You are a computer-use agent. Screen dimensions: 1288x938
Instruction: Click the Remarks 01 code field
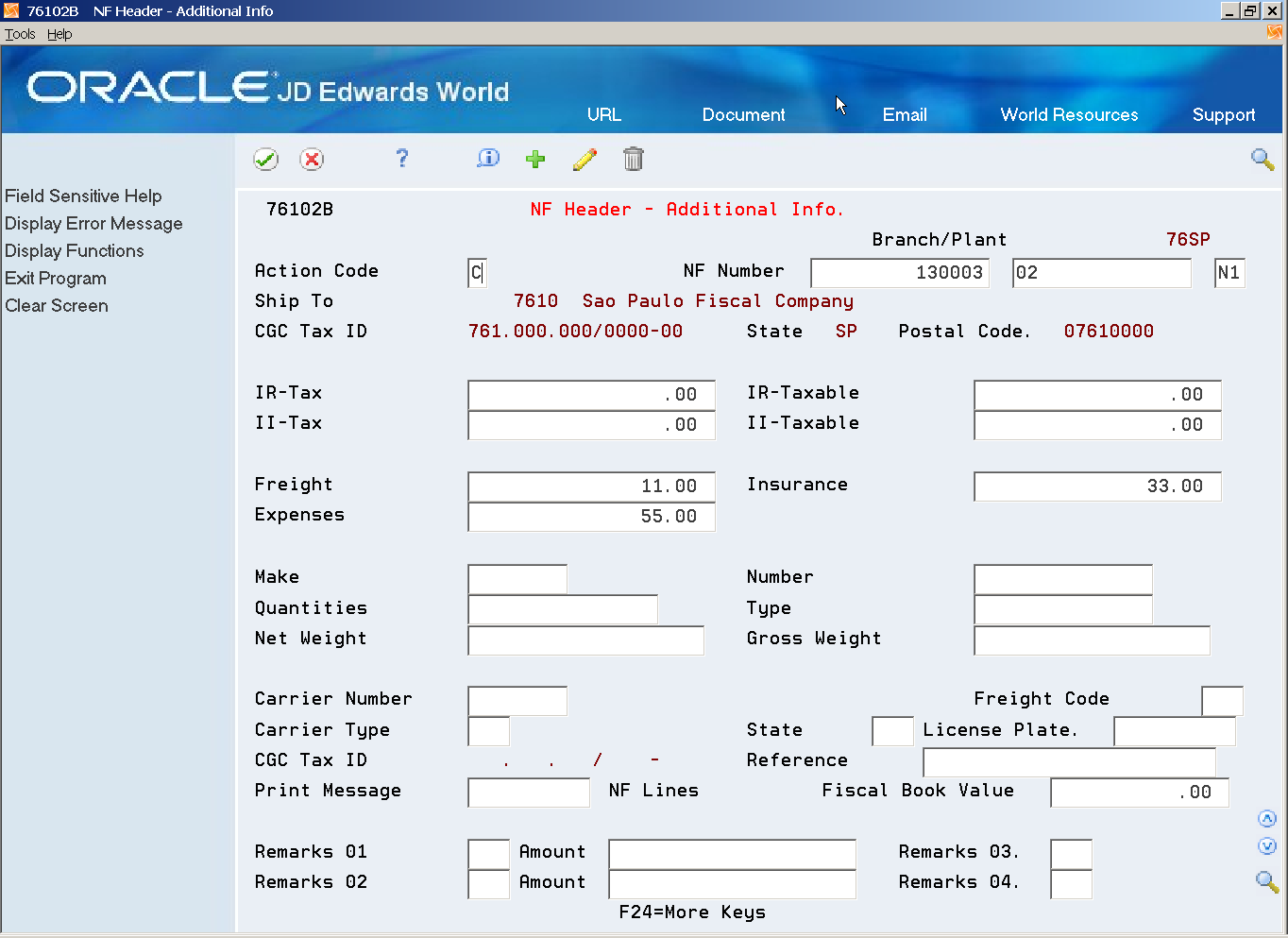[x=489, y=854]
